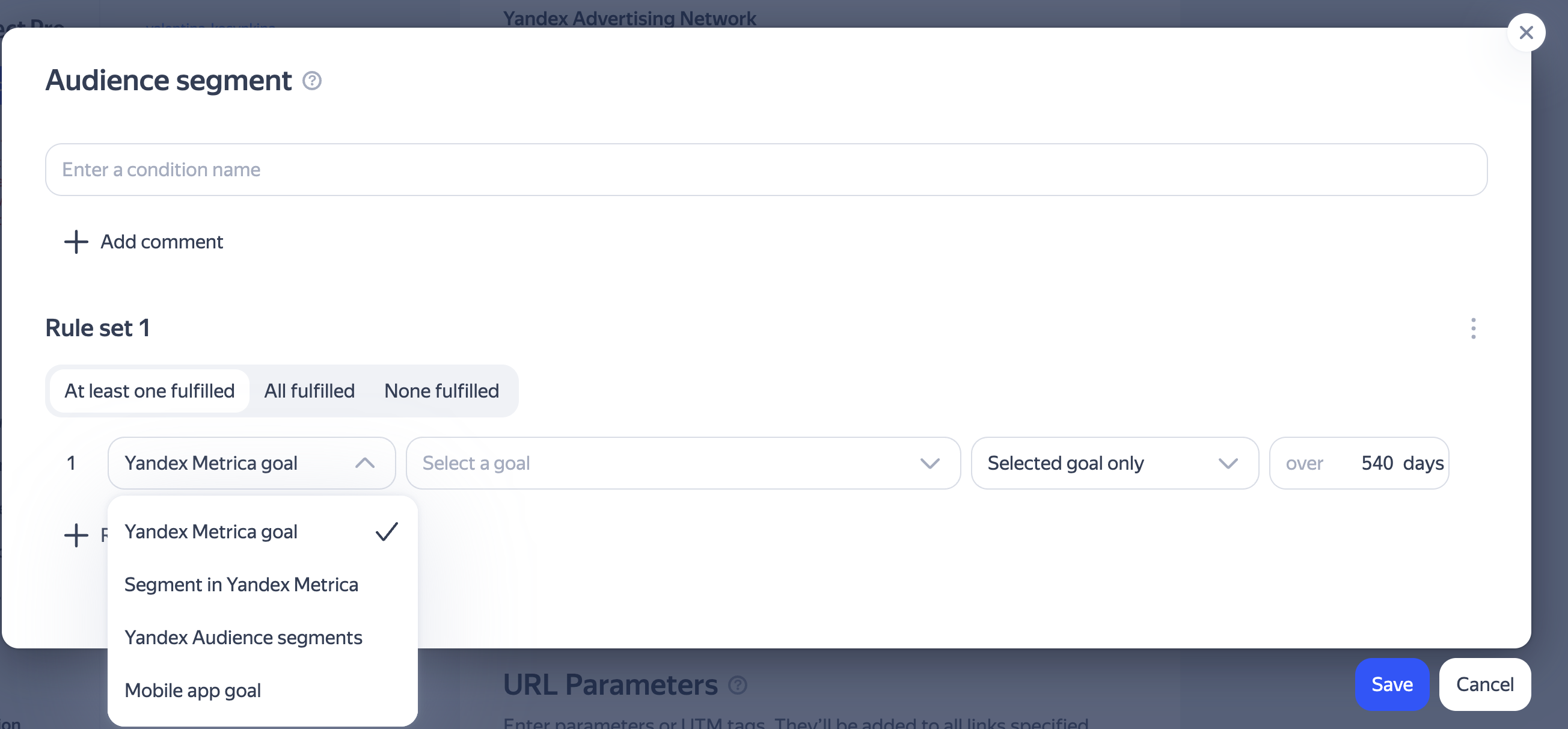Select the At least one fulfilled option
Viewport: 1568px width, 729px height.
click(149, 391)
